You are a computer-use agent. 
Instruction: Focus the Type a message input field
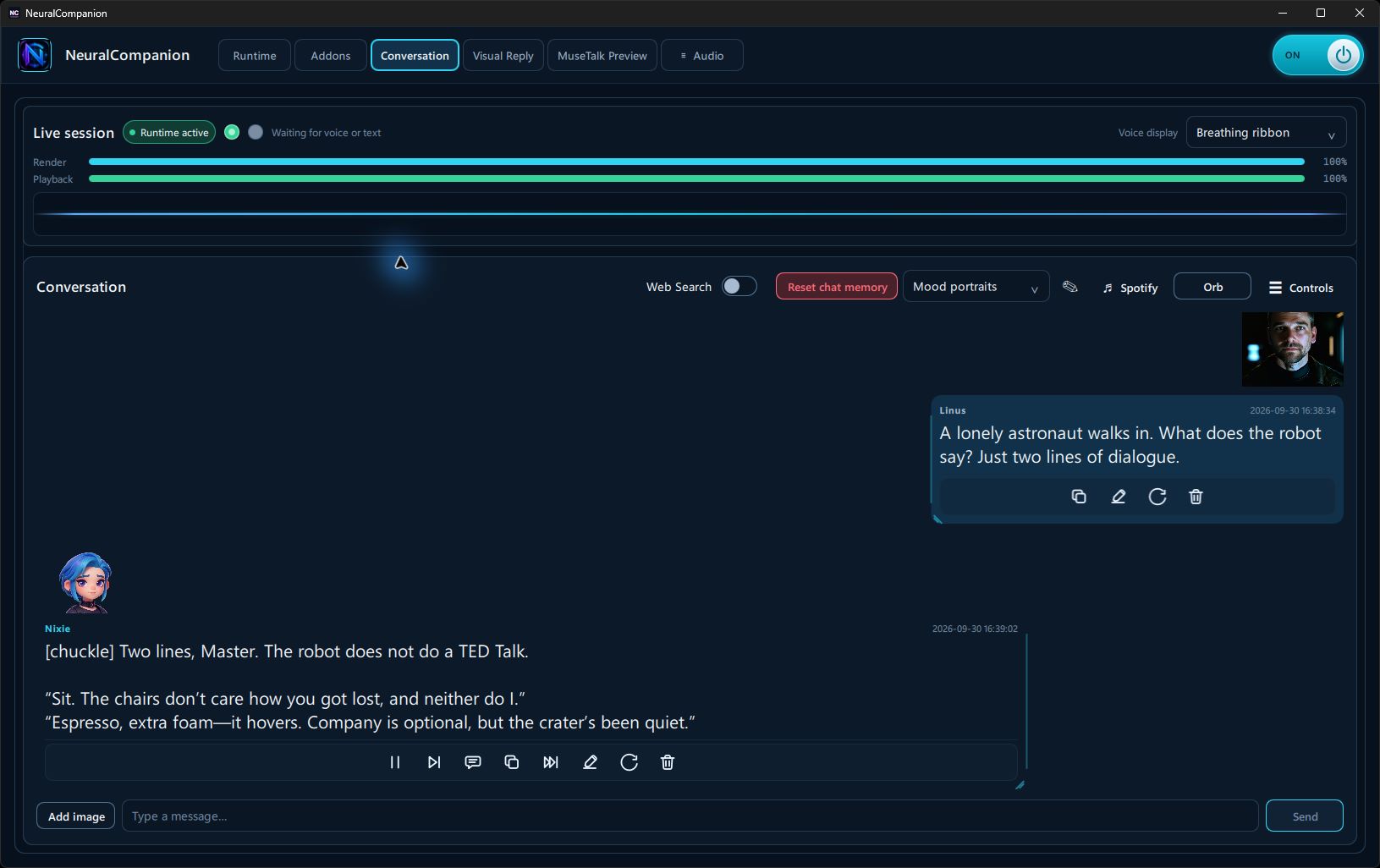[x=690, y=816]
